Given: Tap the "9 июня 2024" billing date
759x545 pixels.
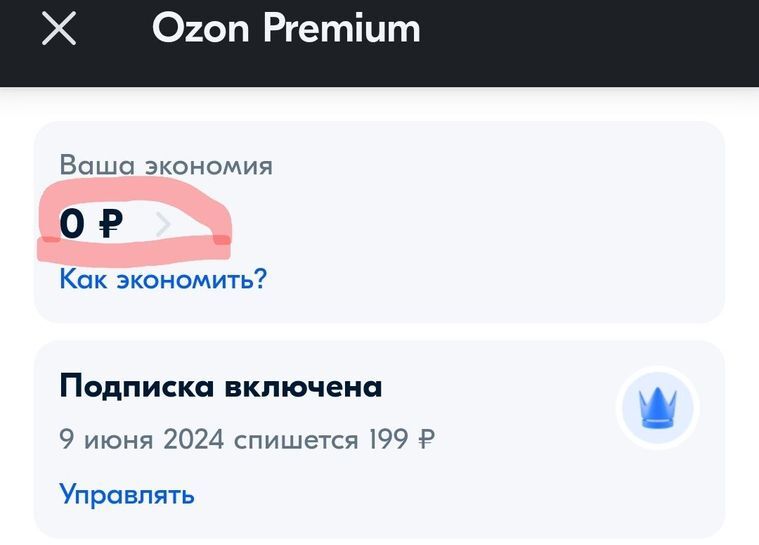Looking at the screenshot, I should 141,439.
